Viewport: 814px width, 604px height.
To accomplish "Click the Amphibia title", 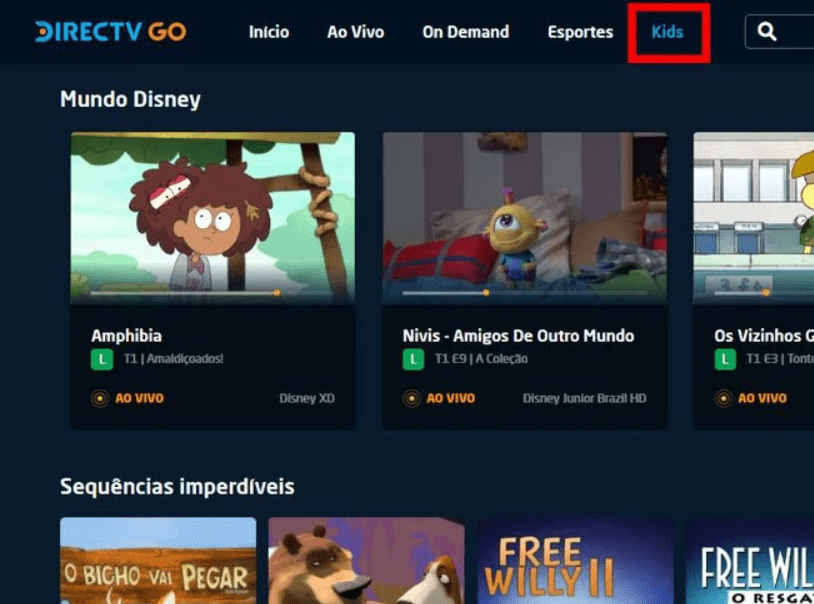I will (x=127, y=336).
